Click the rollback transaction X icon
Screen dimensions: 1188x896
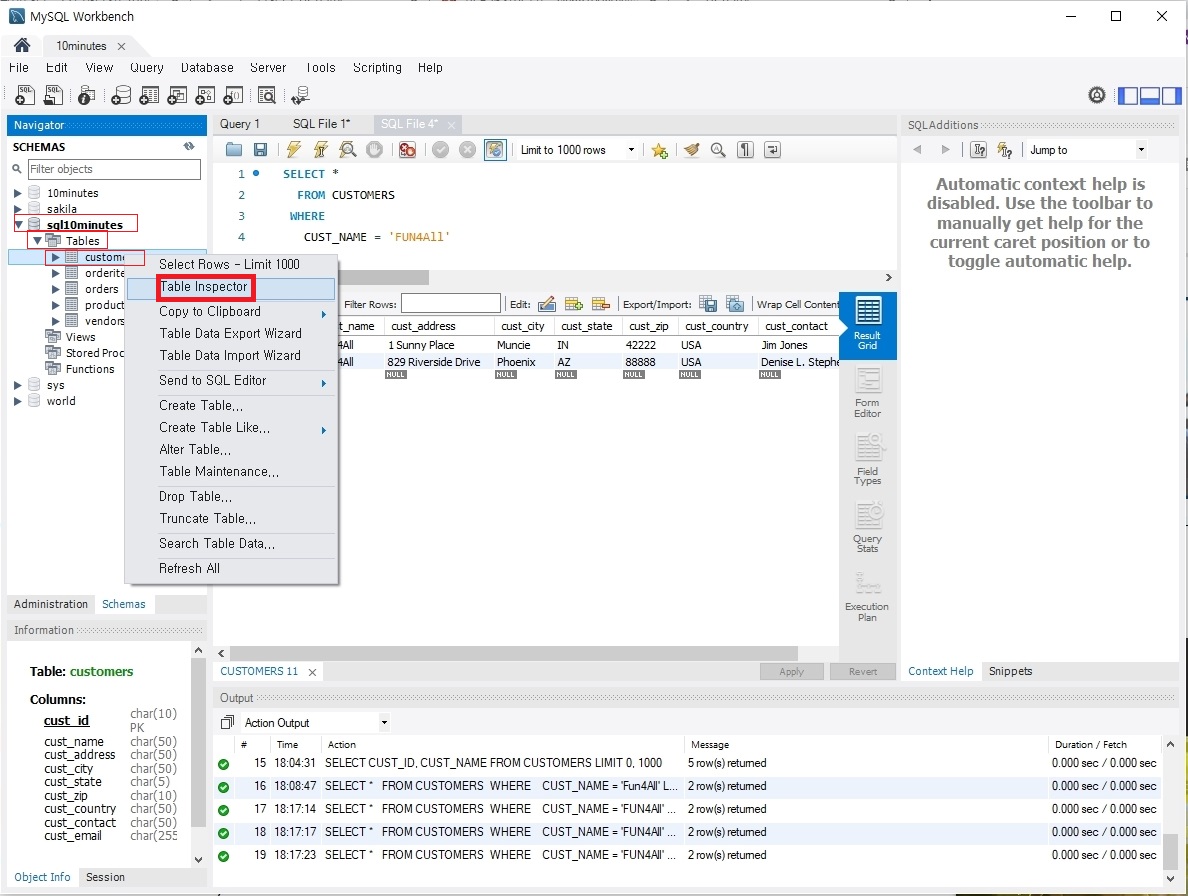coord(467,150)
